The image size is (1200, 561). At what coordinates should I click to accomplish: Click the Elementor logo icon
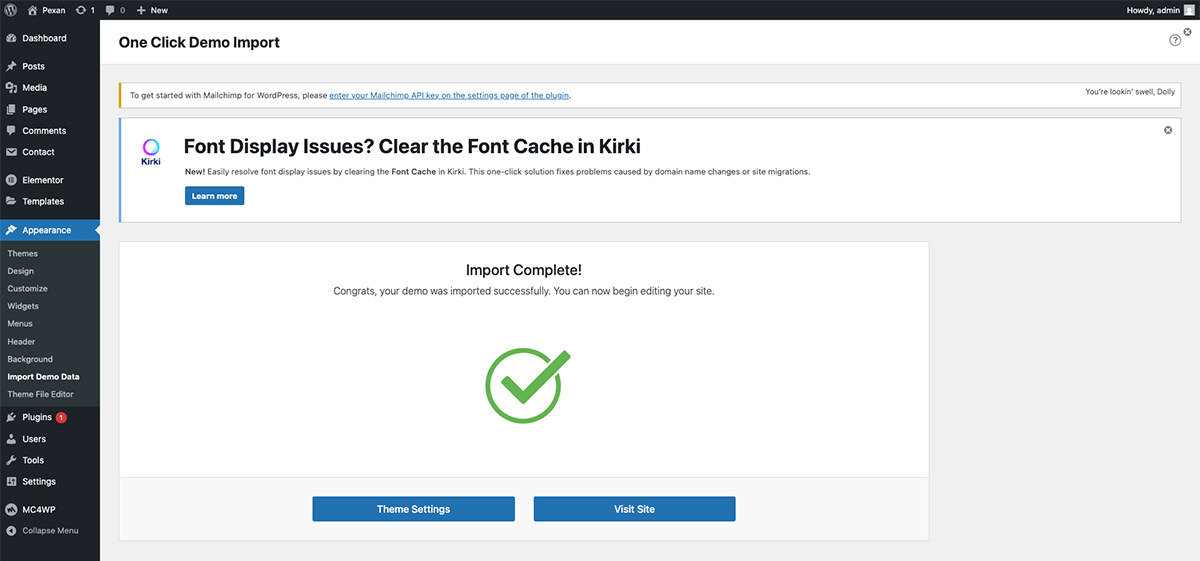click(x=11, y=180)
